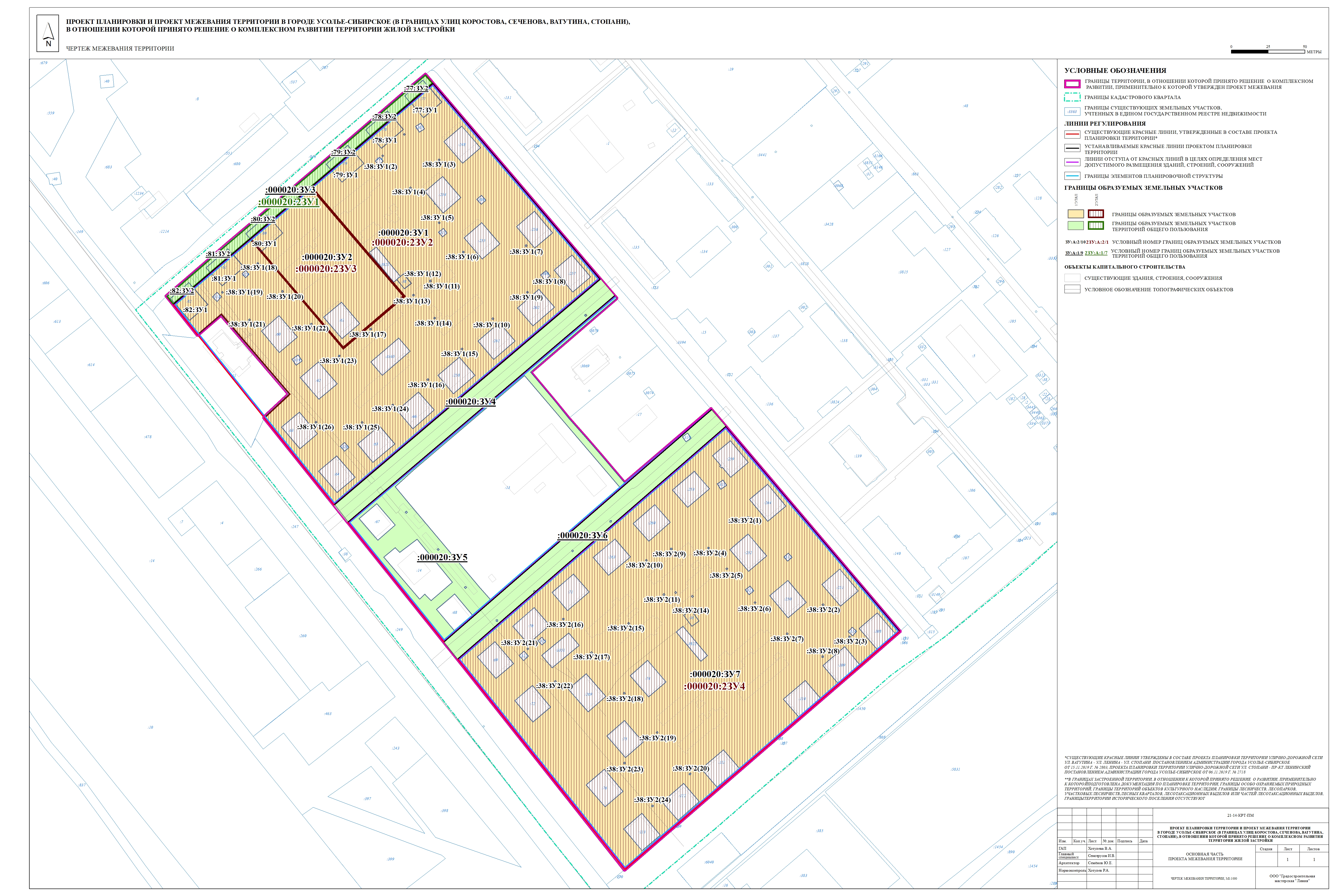The width and height of the screenshot is (1336, 896).
Task: Click plot label ':38:ЗУ2(10)'
Action: [644, 565]
